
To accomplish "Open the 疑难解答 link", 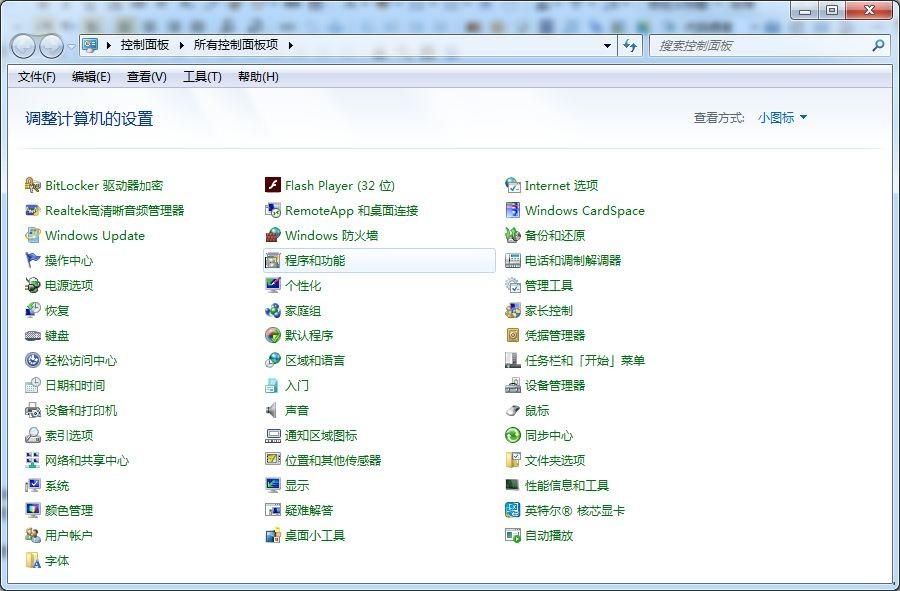I will tap(309, 510).
